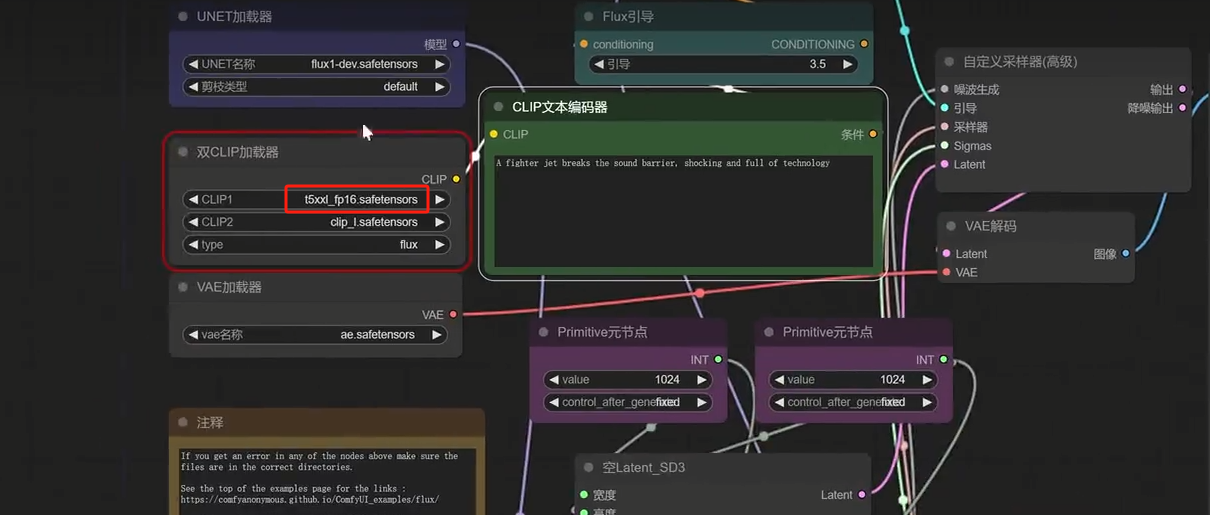Click the CLIP input socket on CLIP文本编码器
The width and height of the screenshot is (1210, 515).
[x=493, y=134]
